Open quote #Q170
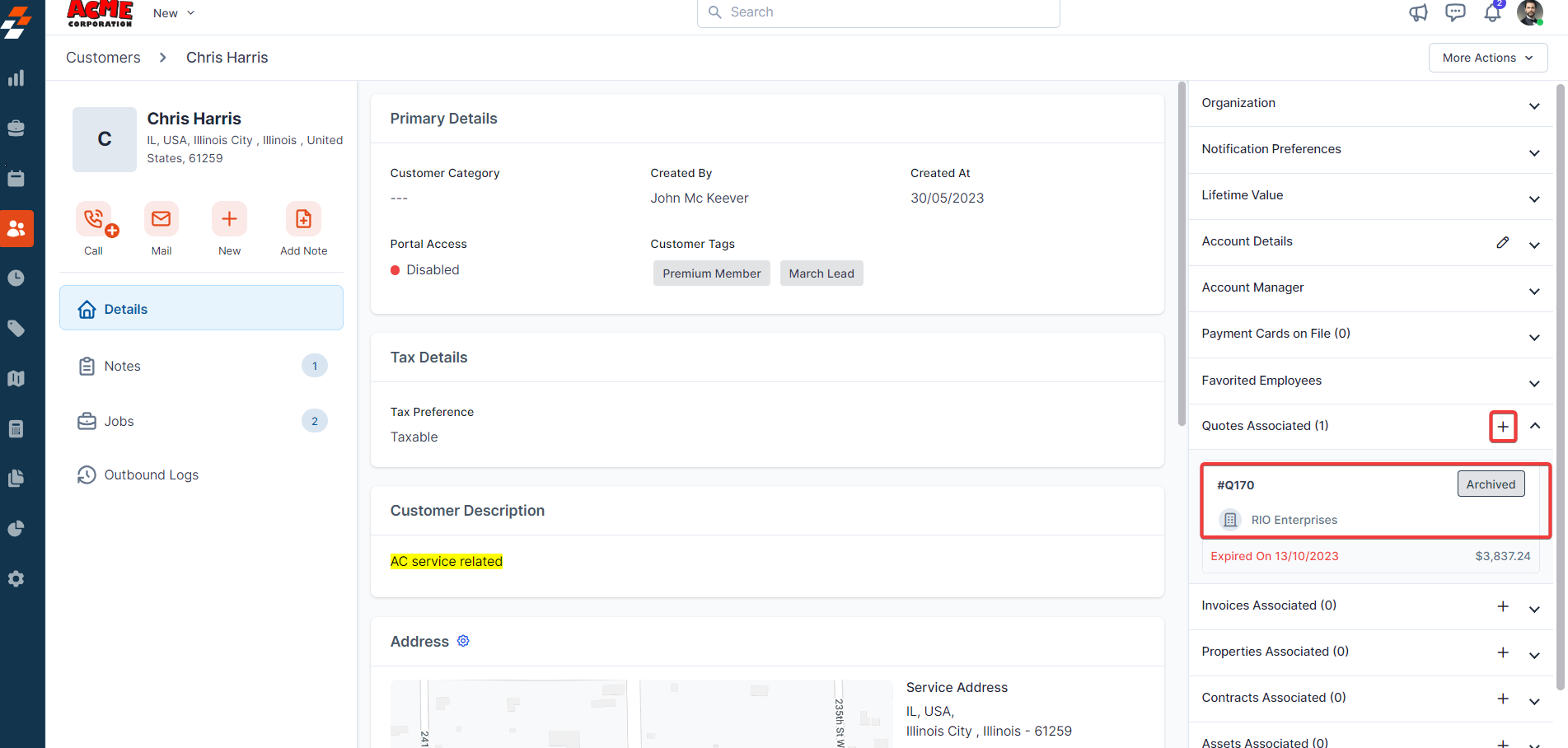 click(1235, 485)
